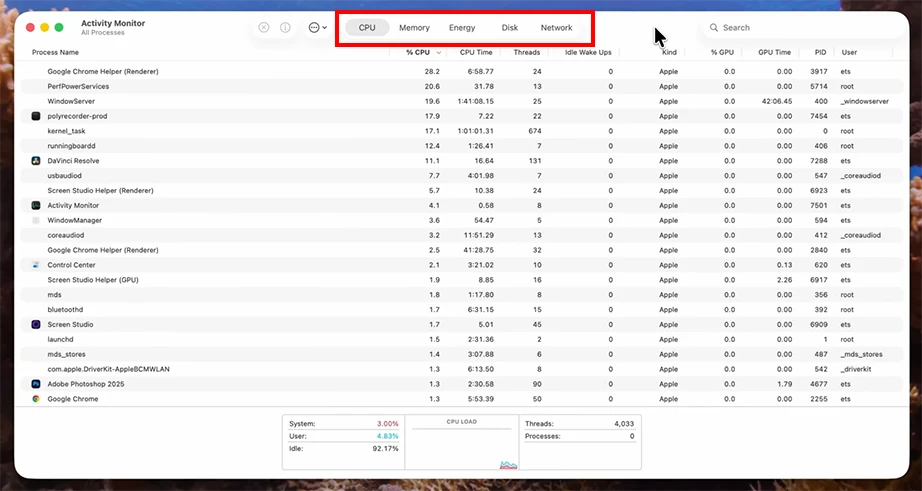Select Screen Studio Helper (Renderer) row
This screenshot has width=922, height=491.
coord(462,191)
